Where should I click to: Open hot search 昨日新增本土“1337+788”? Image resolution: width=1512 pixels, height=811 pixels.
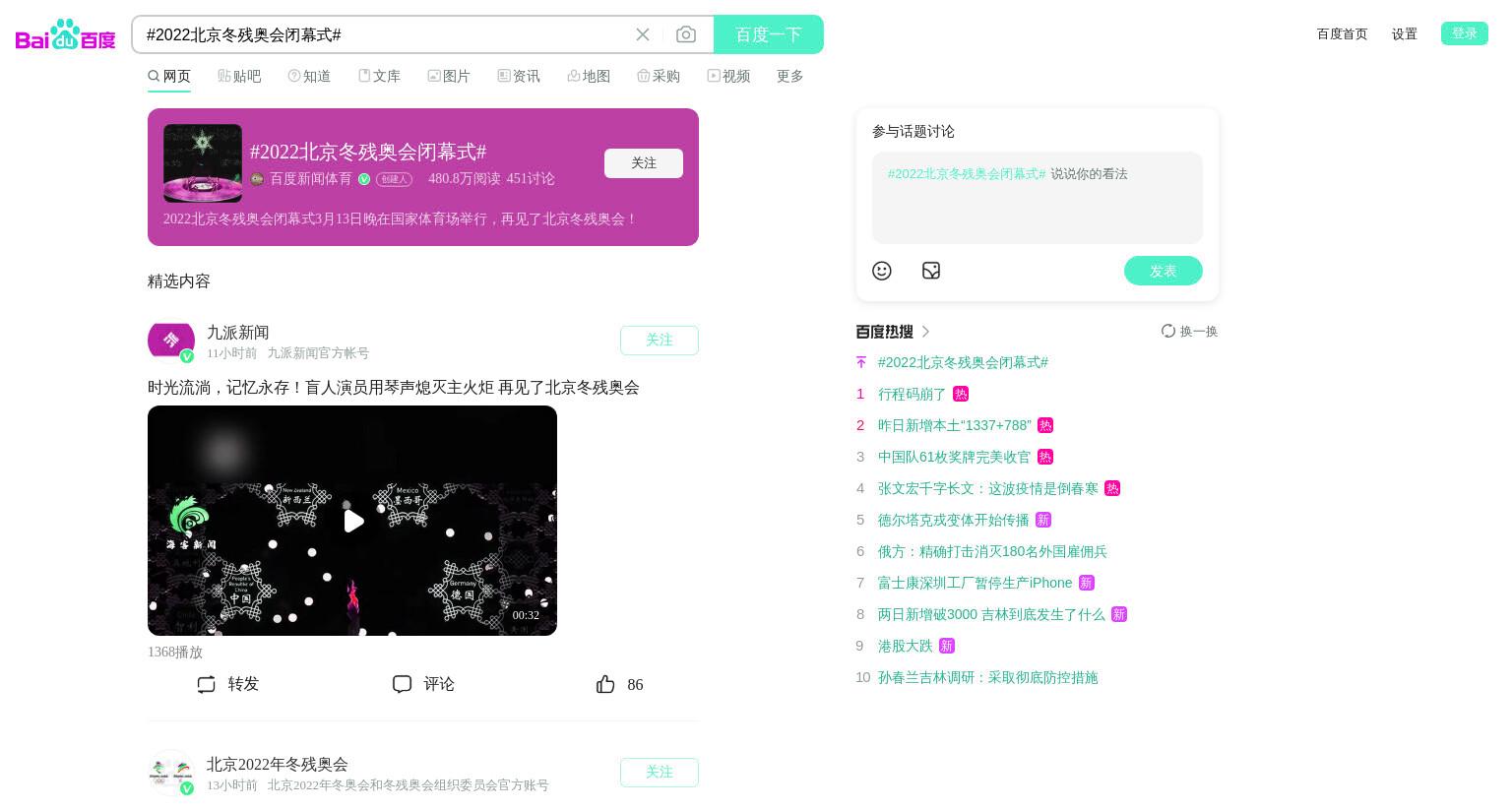[x=955, y=425]
